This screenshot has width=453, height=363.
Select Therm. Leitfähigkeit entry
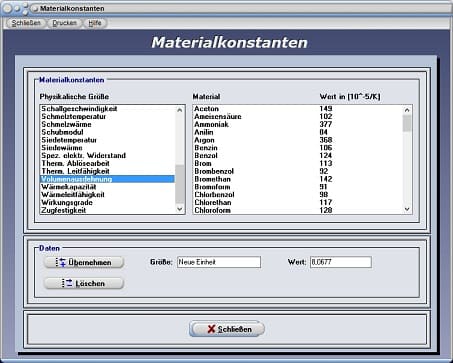(107, 171)
